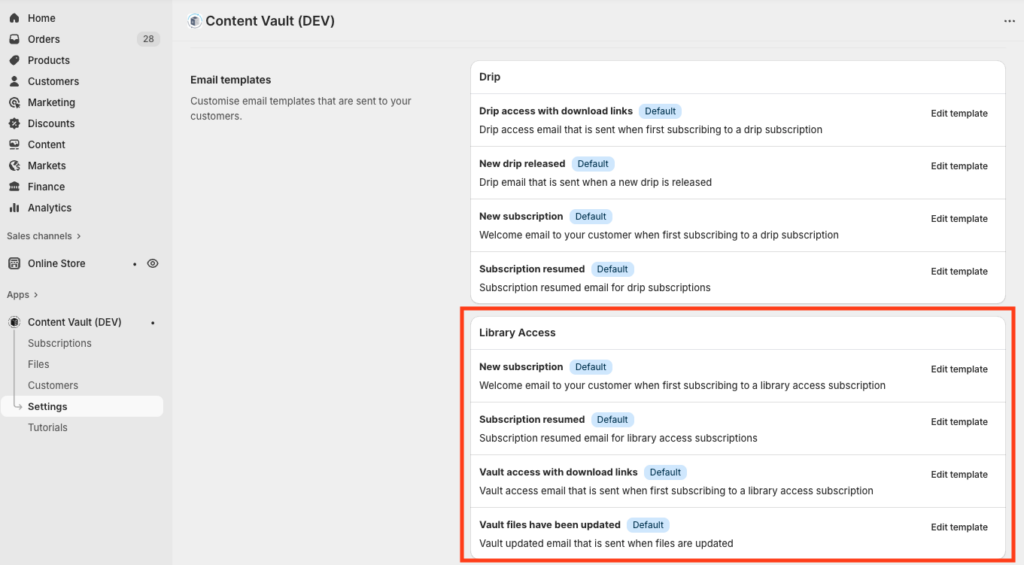
Task: Click Content Vault app icon in sidebar
Action: tap(14, 322)
